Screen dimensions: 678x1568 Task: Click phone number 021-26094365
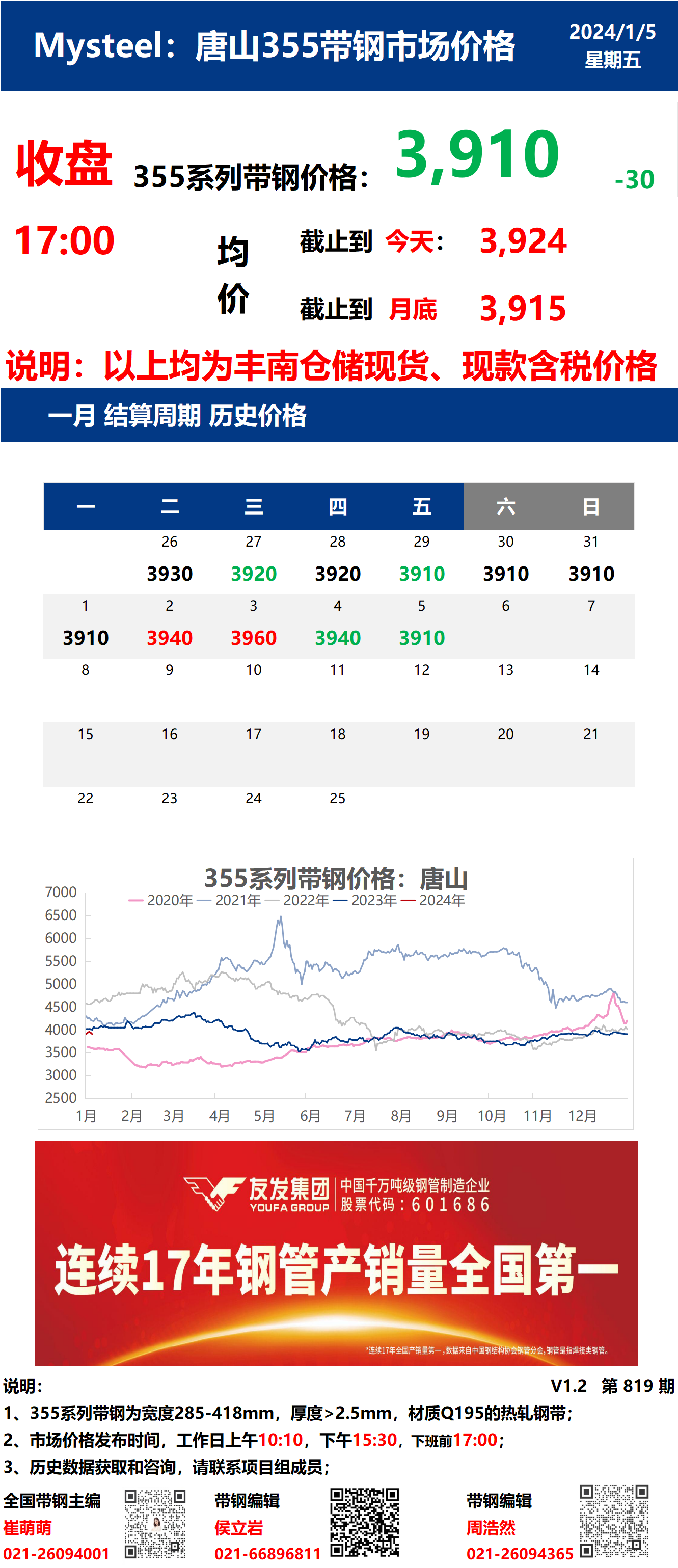click(521, 1554)
